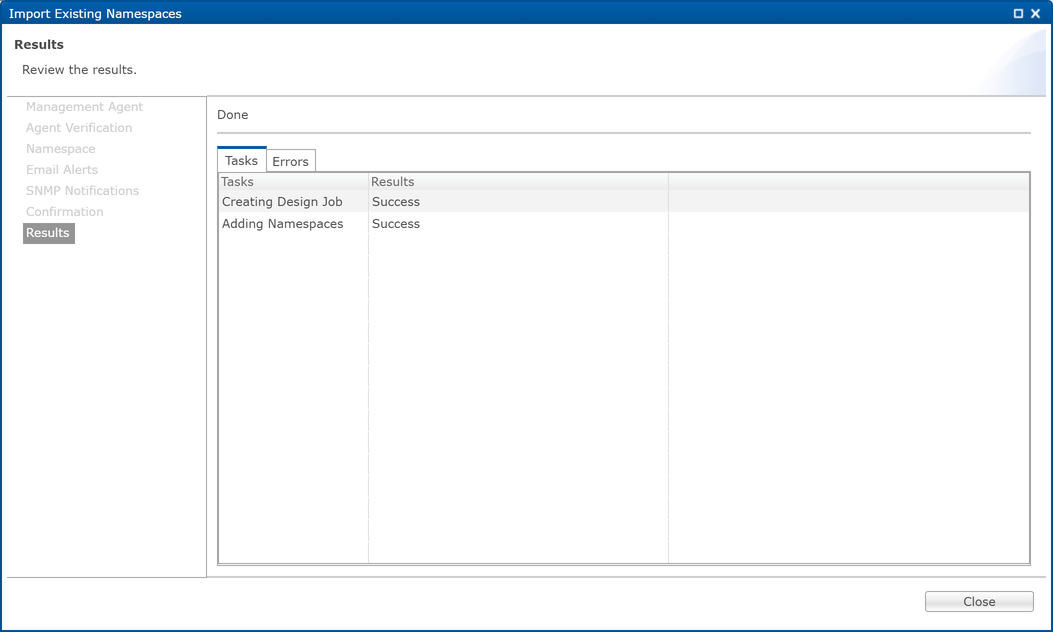This screenshot has height=632, width=1053.
Task: Maximize the Import Existing Namespaces dialog
Action: pos(1018,13)
